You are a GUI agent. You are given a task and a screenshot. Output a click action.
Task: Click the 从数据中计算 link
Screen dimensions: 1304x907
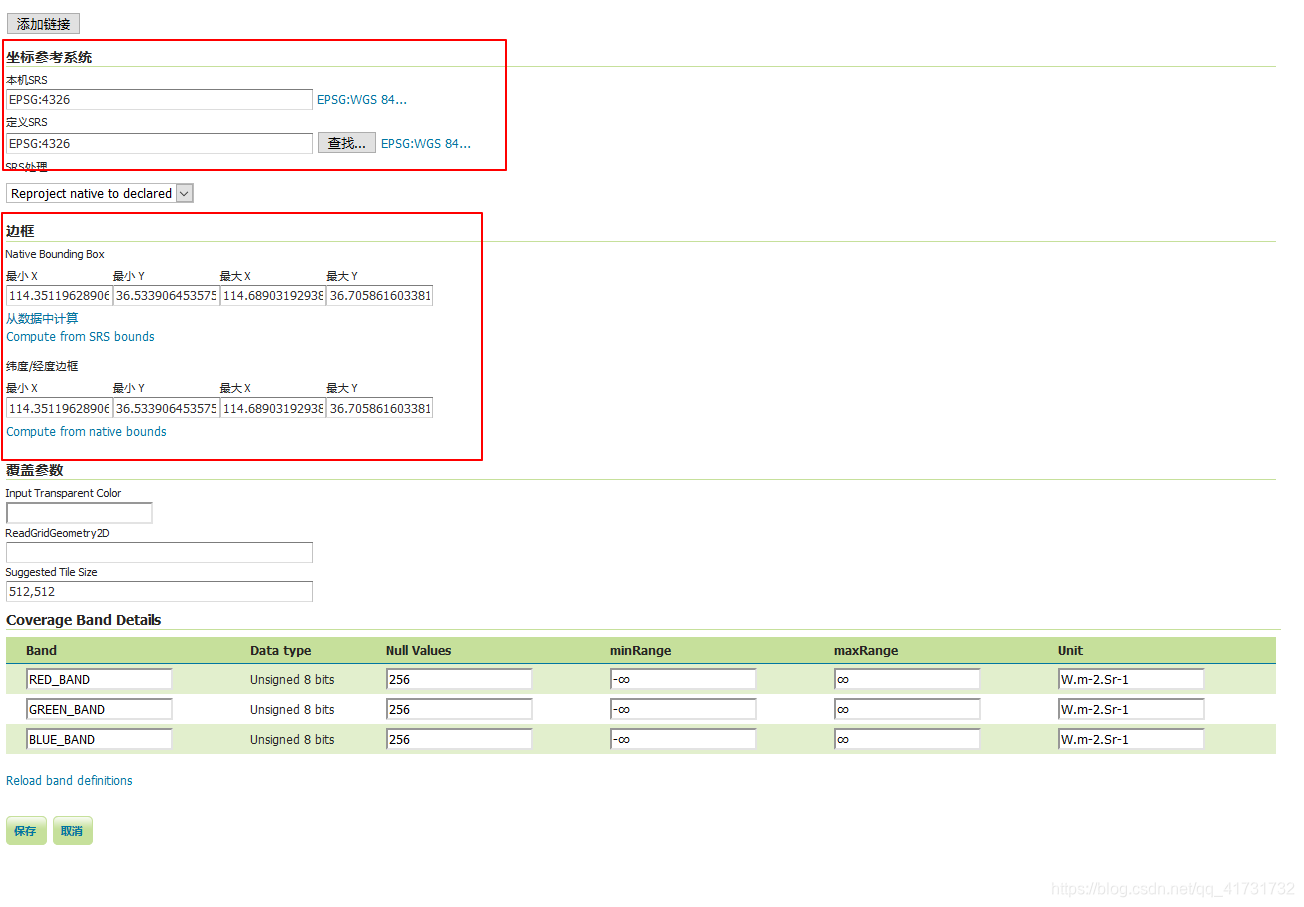(x=42, y=319)
